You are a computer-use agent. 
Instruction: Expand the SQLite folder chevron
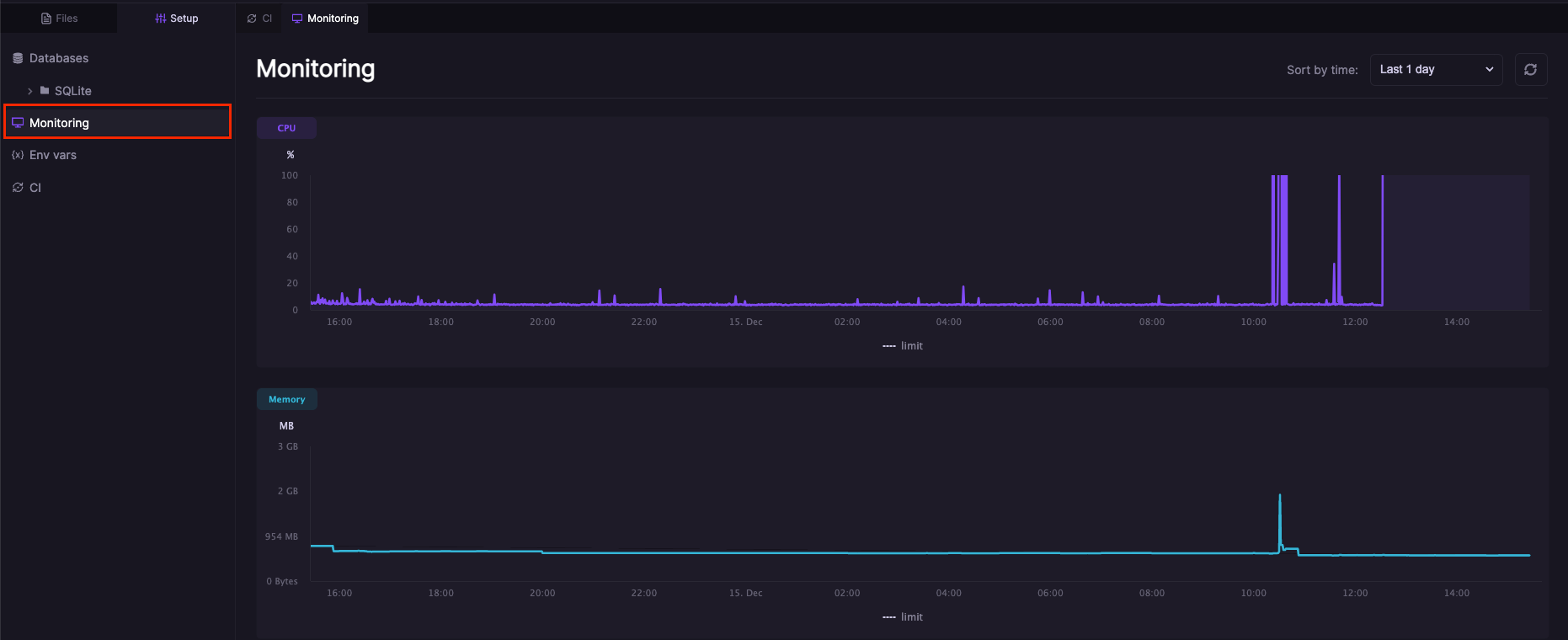tap(30, 91)
